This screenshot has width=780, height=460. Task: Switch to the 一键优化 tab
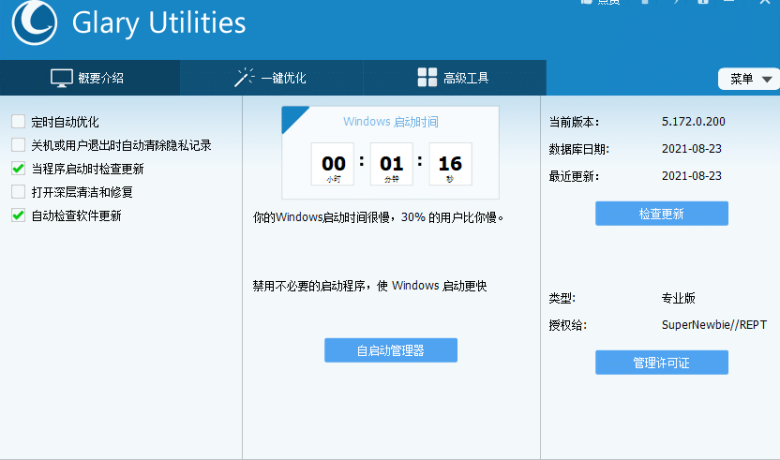click(272, 78)
